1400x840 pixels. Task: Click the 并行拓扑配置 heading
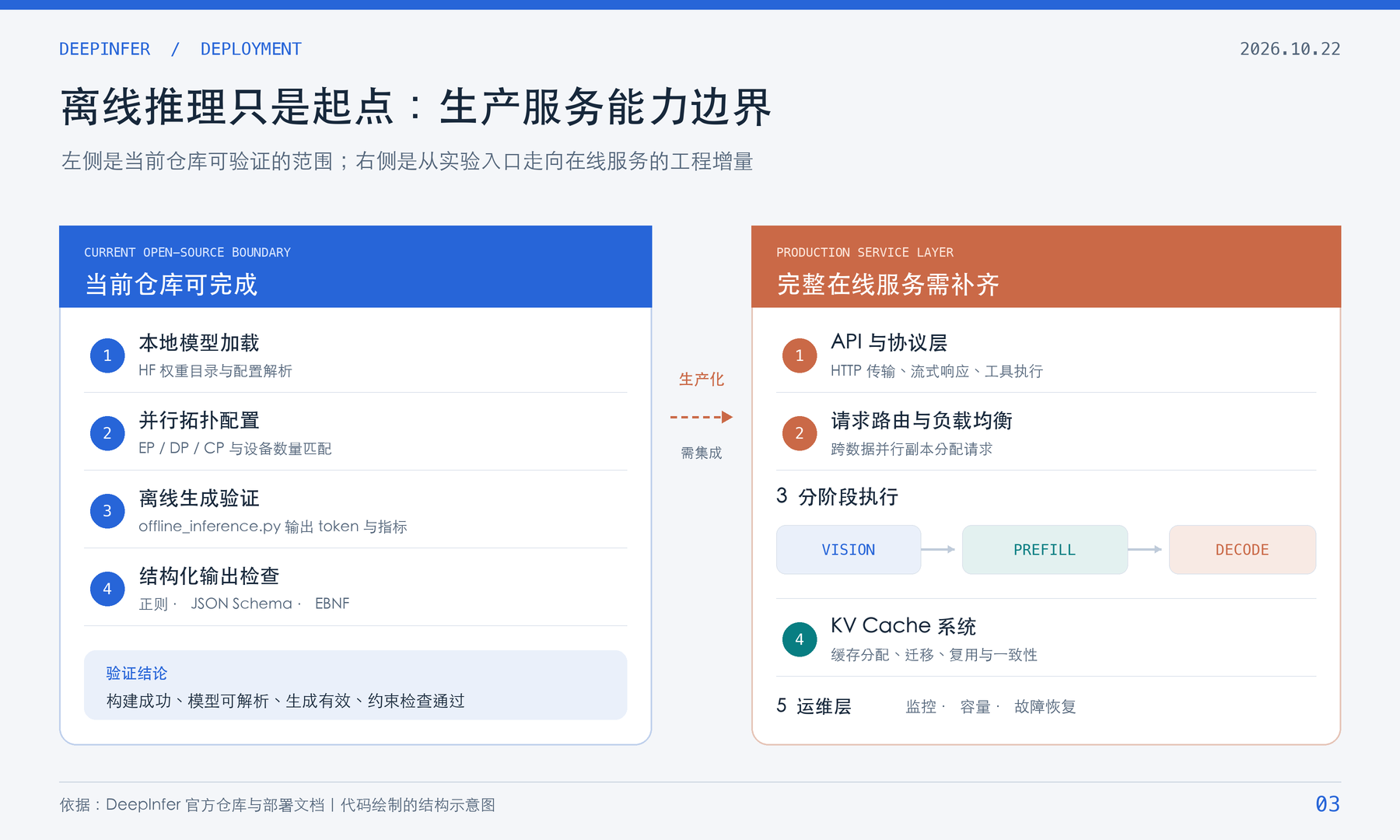point(199,421)
